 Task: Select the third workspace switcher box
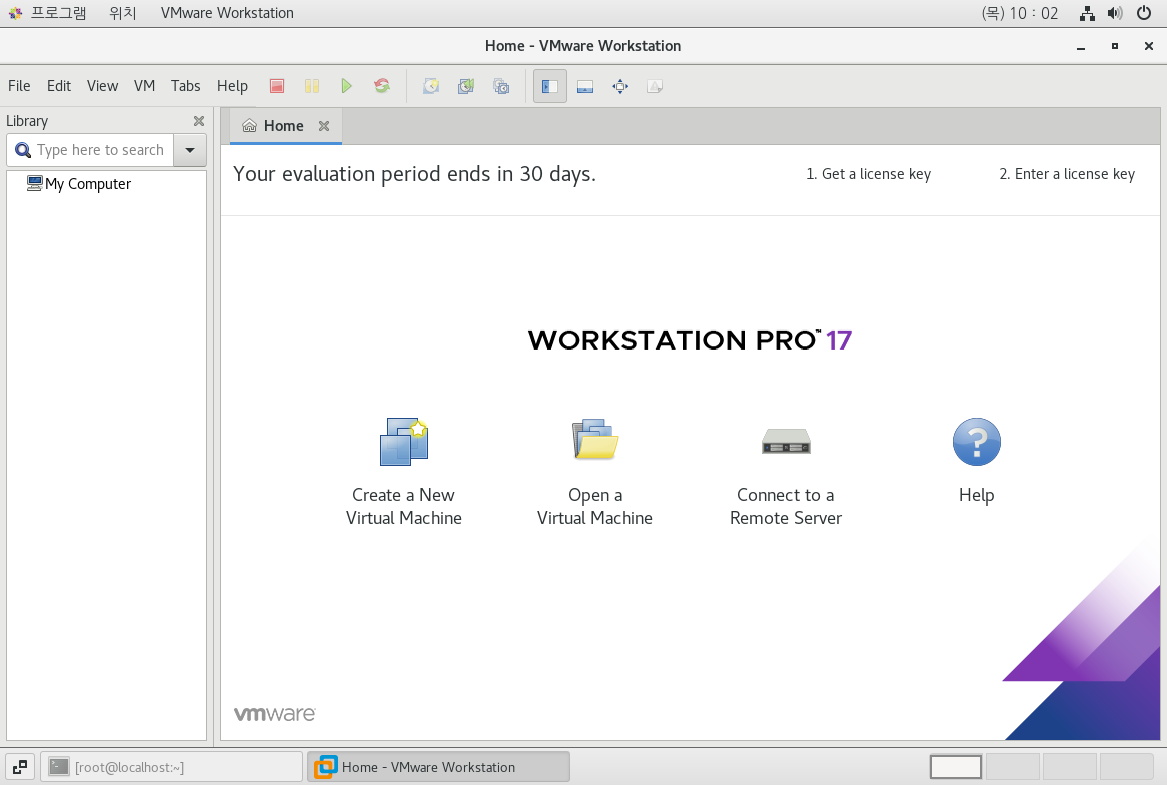tap(1070, 766)
